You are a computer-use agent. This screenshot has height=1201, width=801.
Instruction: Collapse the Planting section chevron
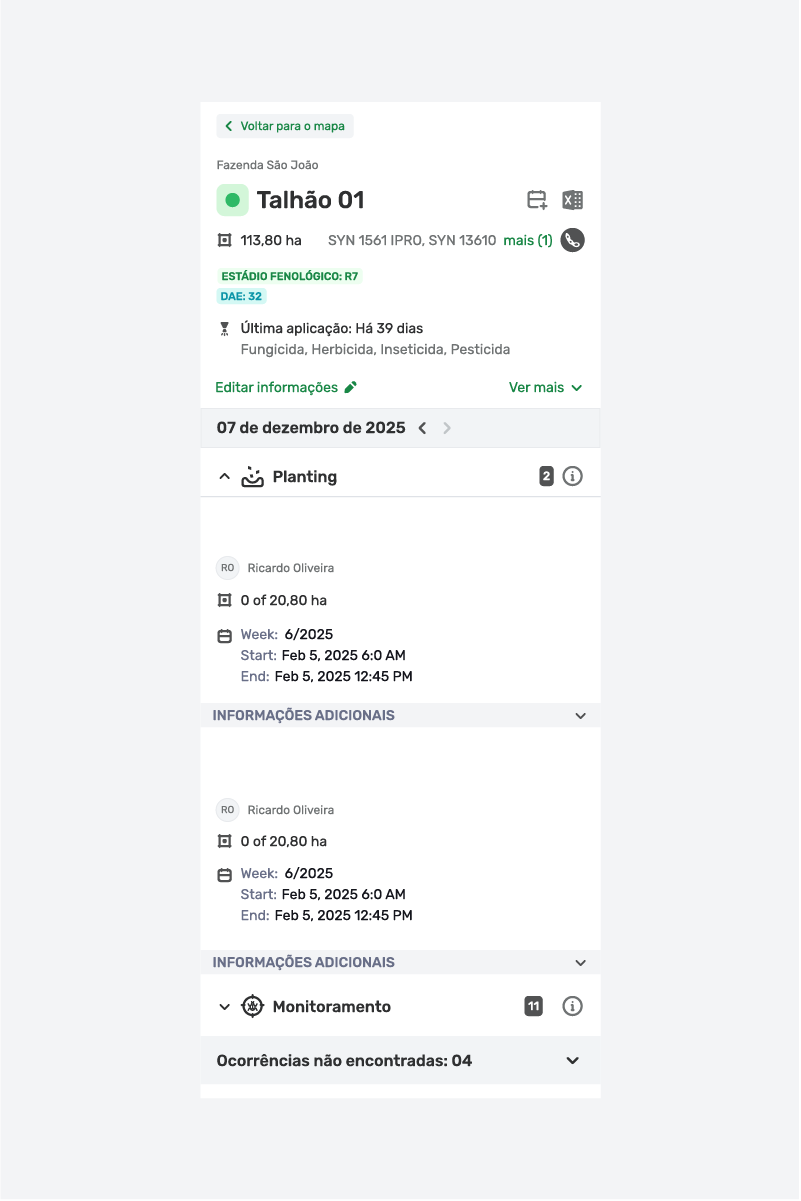(224, 477)
